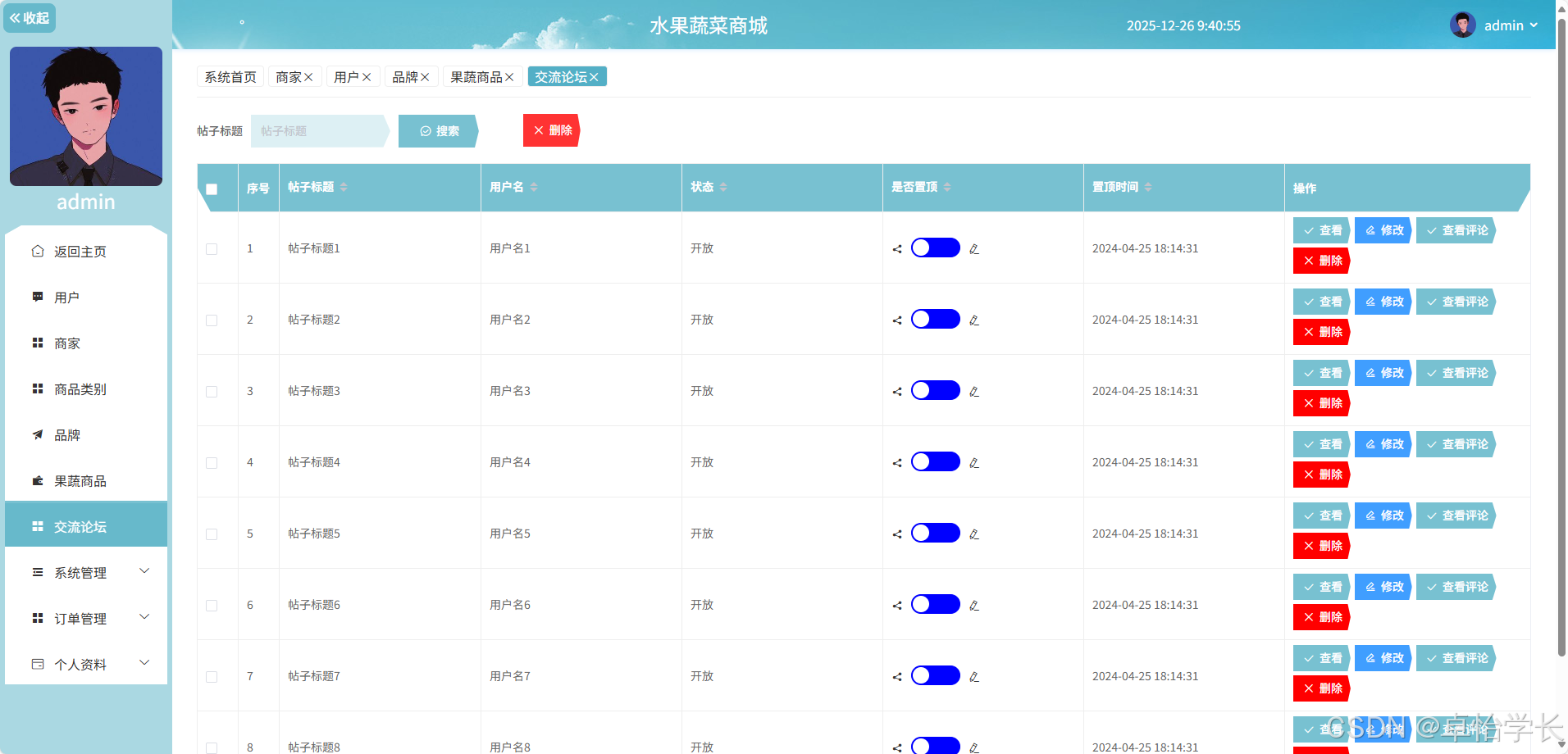Expand the 个人资料 submenu chevron
The image size is (1568, 754).
tap(144, 663)
